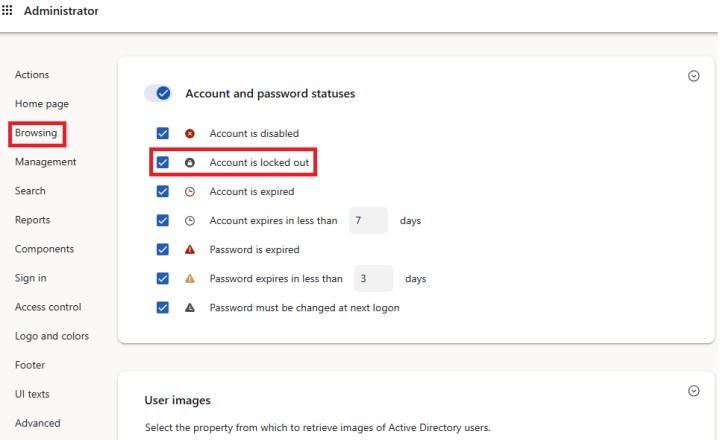Click the red warning triangle for expired password
Viewport: 720px width, 440px height.
(190, 250)
